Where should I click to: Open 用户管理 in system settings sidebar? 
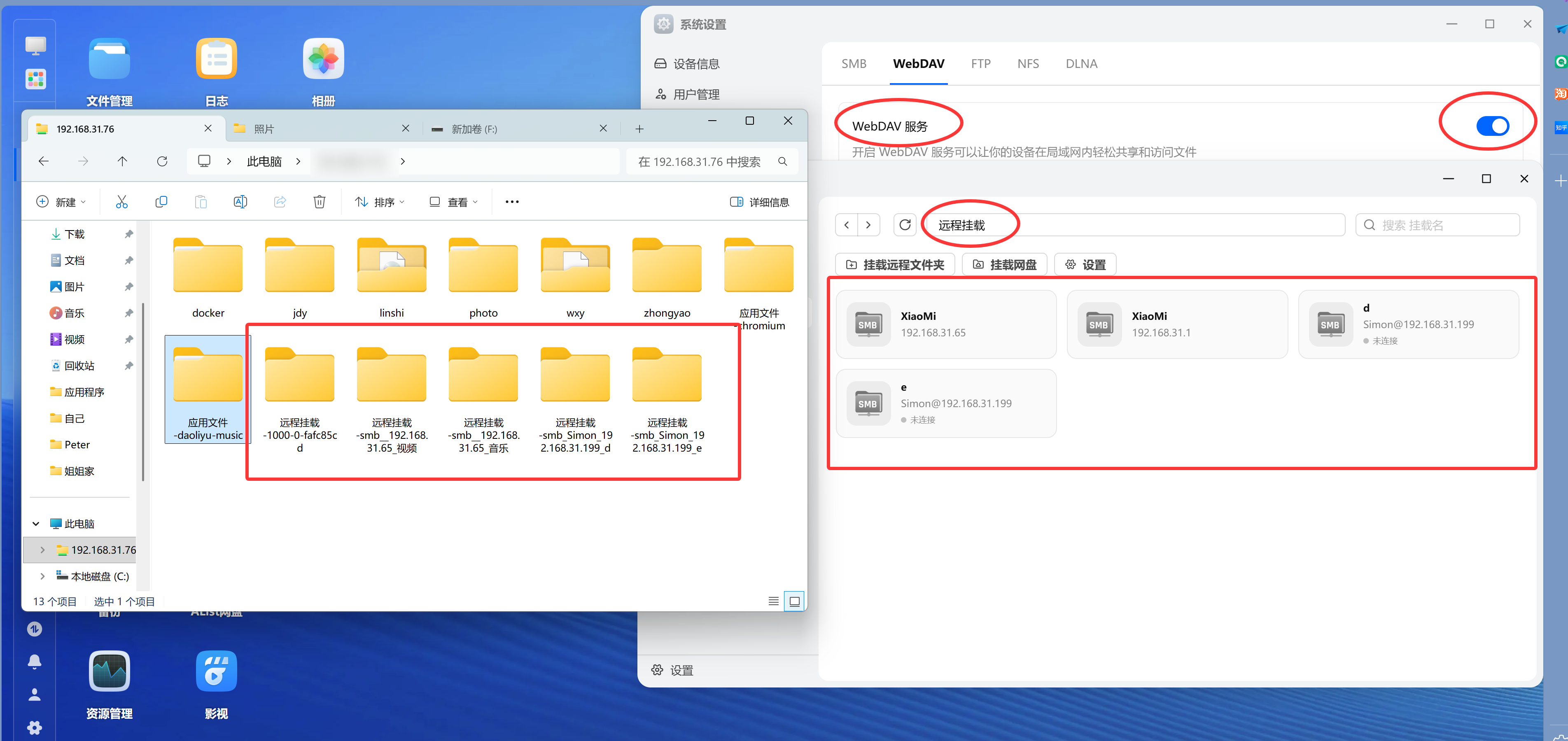pos(696,94)
